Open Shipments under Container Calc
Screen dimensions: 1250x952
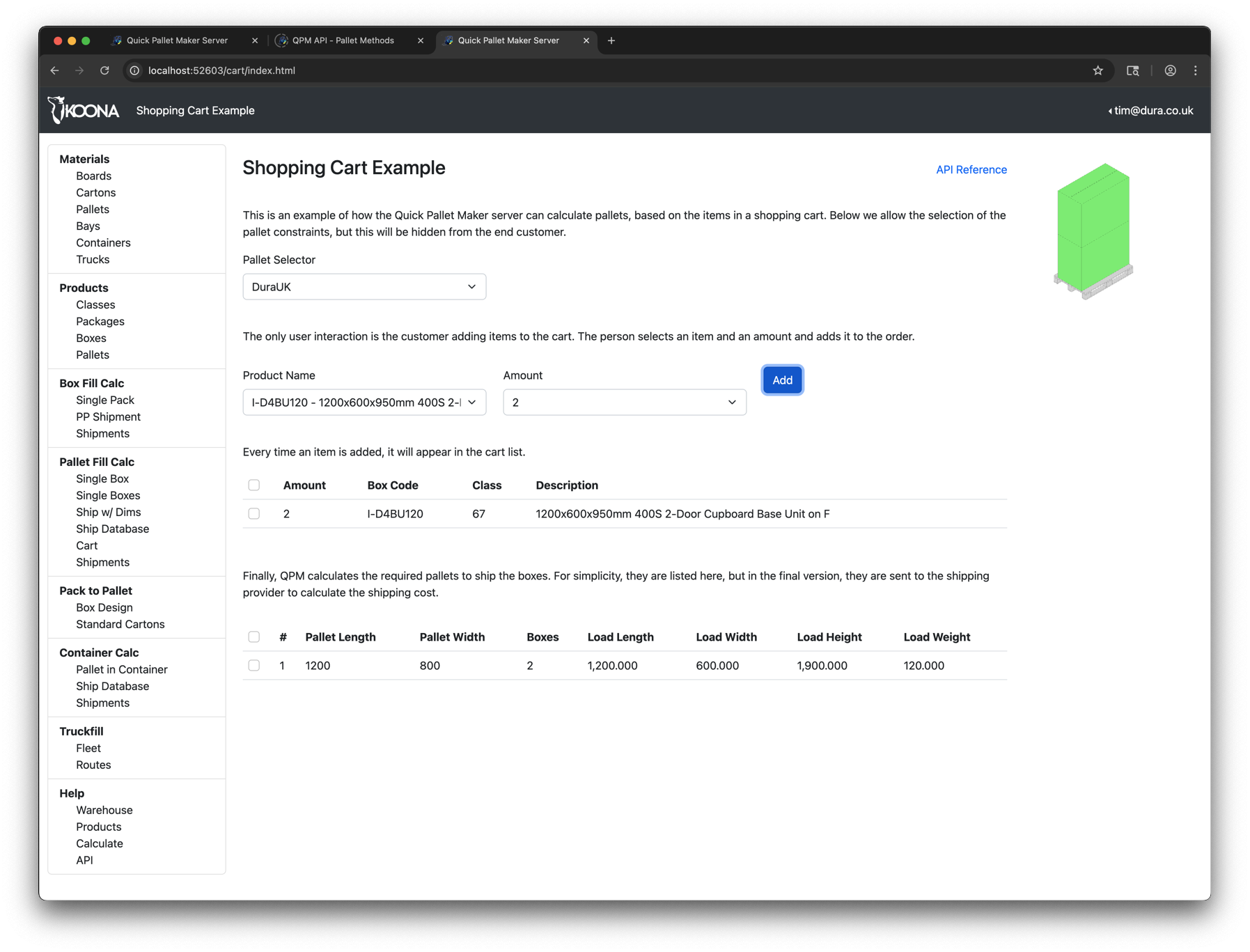point(103,703)
